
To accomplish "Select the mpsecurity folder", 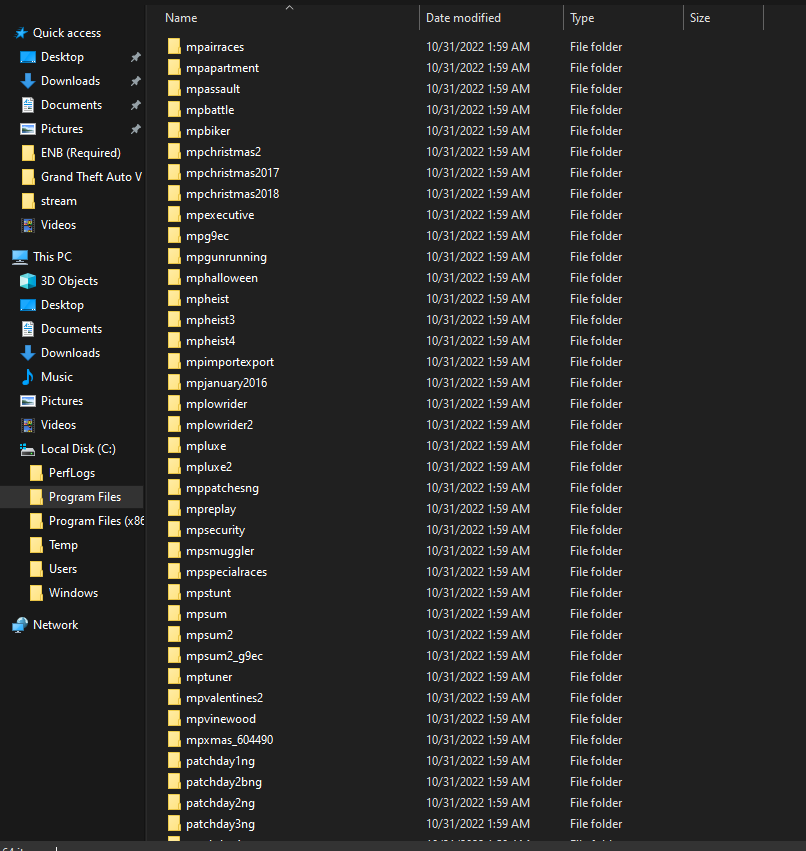I will [215, 530].
